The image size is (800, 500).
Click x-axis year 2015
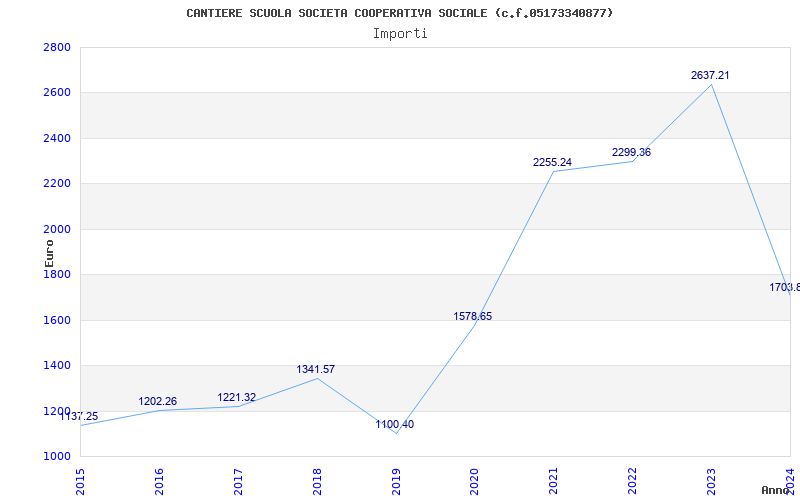click(80, 482)
